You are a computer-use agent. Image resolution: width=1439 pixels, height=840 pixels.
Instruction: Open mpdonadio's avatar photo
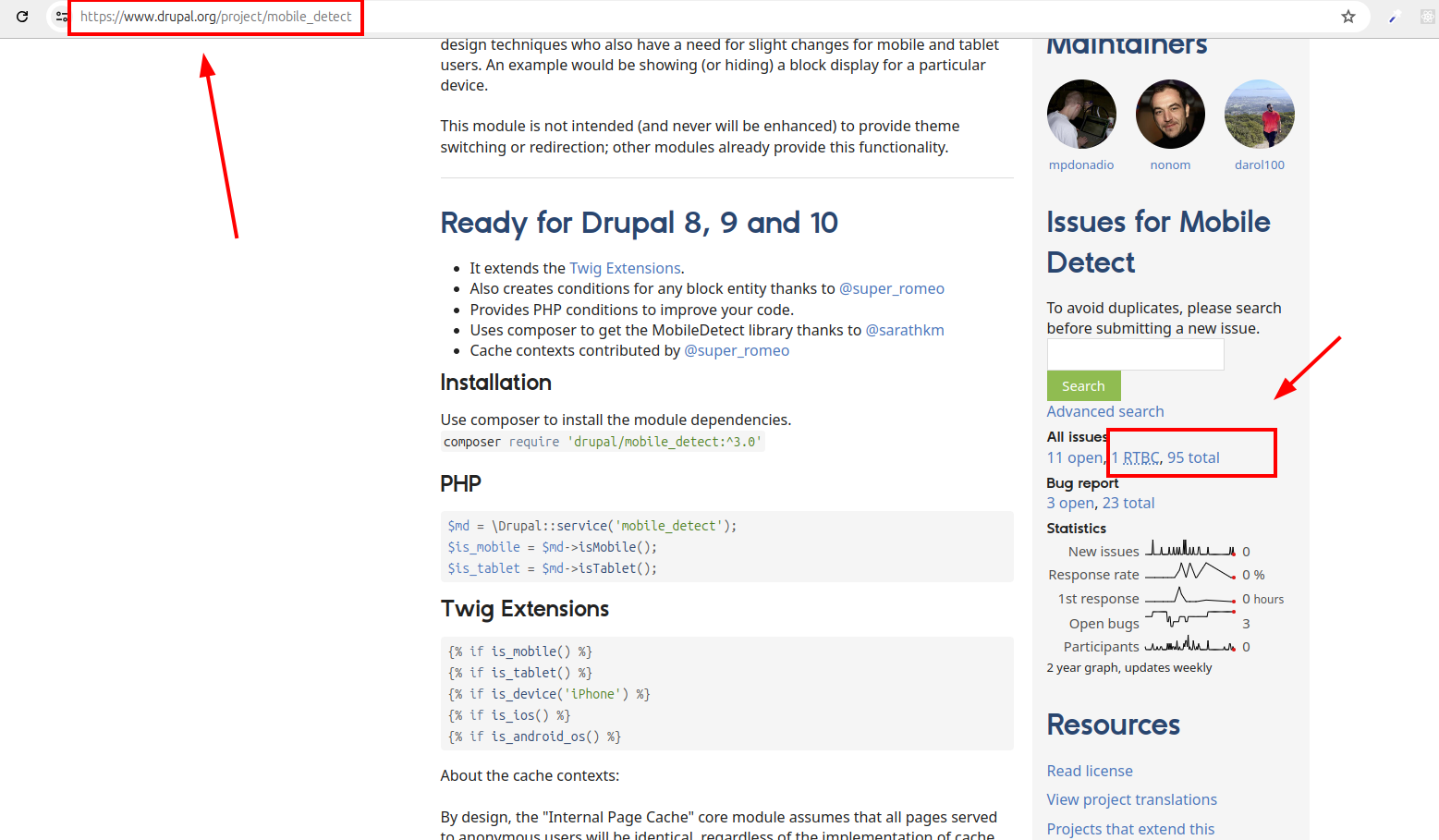click(x=1081, y=115)
